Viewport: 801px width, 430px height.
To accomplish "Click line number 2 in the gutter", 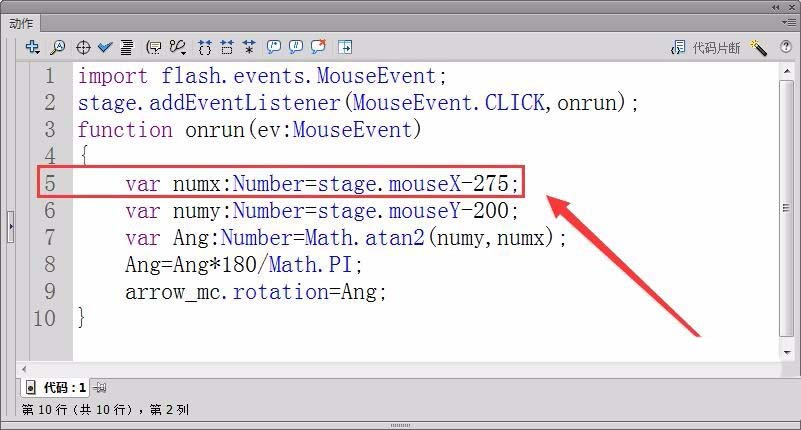I will click(50, 103).
